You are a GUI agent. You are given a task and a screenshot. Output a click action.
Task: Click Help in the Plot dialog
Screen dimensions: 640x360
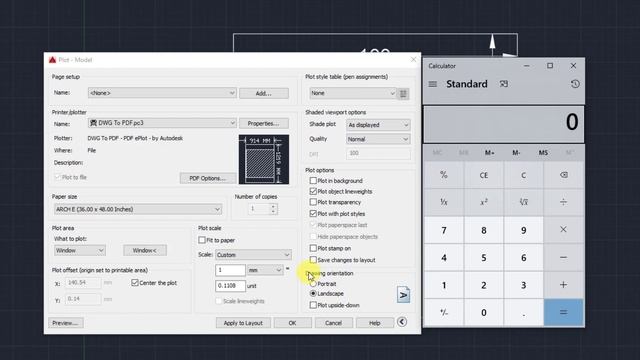point(375,323)
